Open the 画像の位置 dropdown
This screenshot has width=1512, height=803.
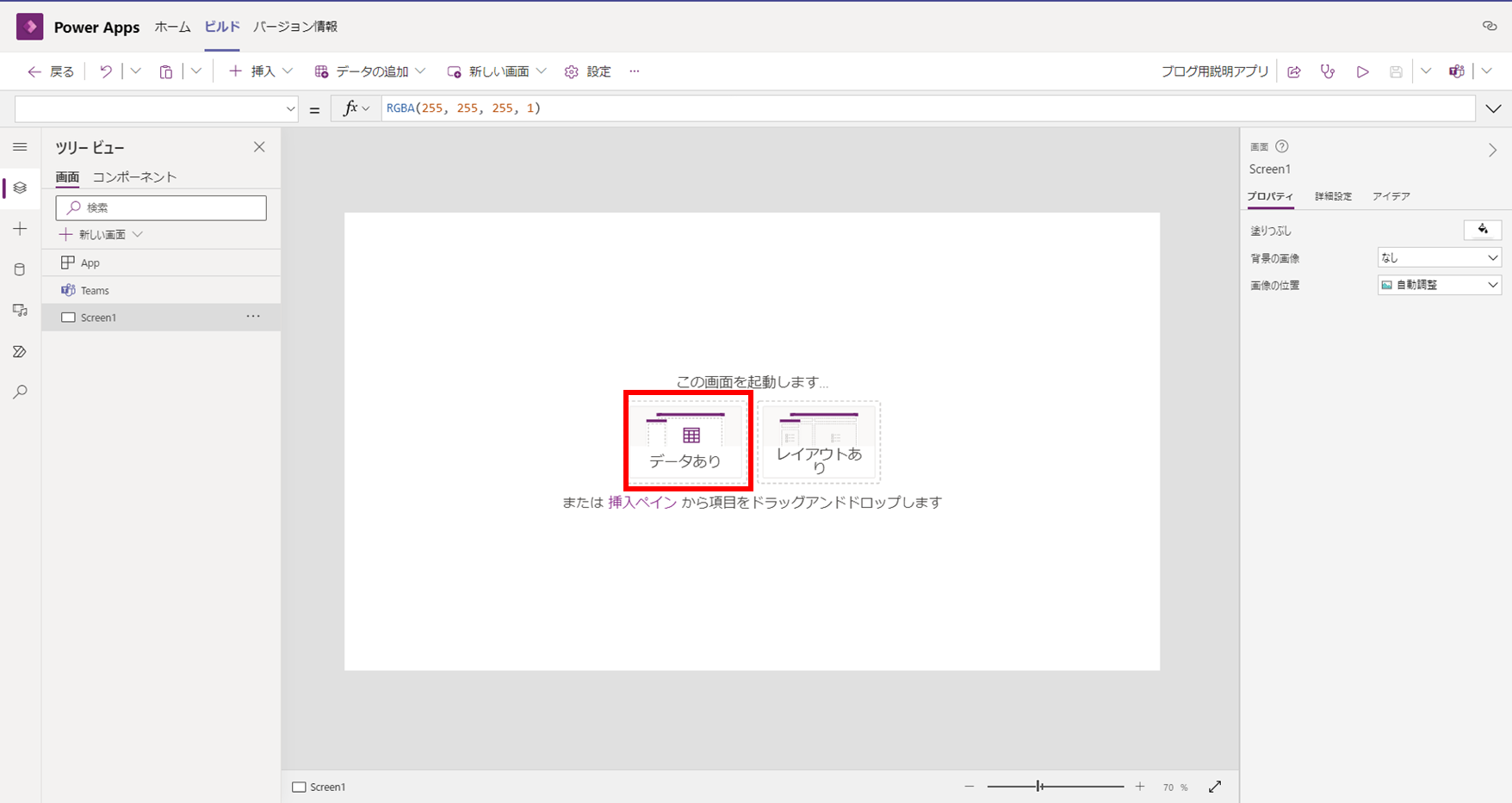coord(1439,285)
